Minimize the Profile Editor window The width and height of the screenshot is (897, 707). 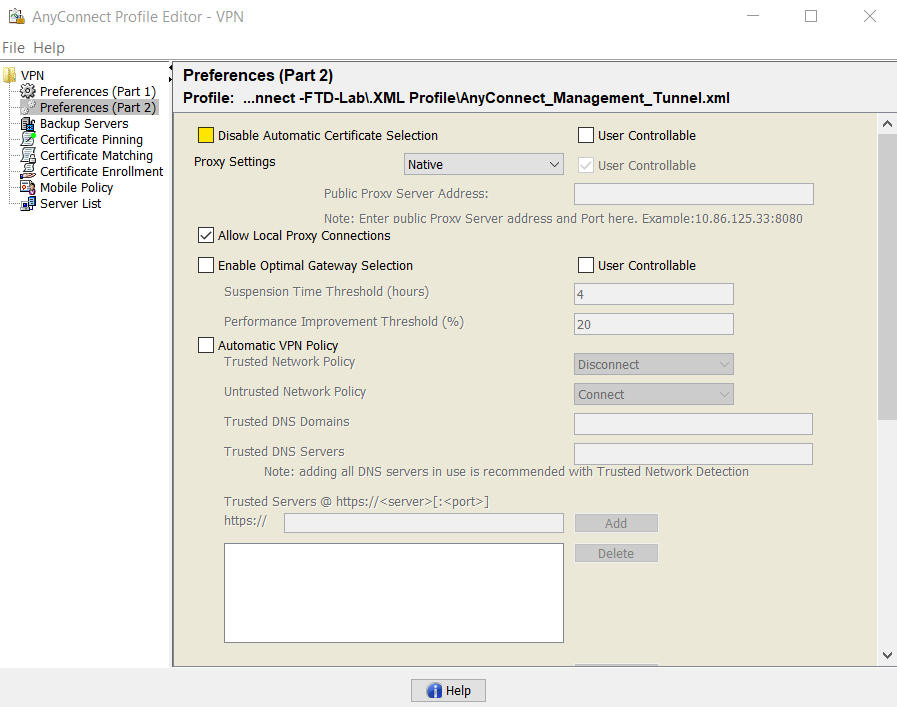point(753,16)
